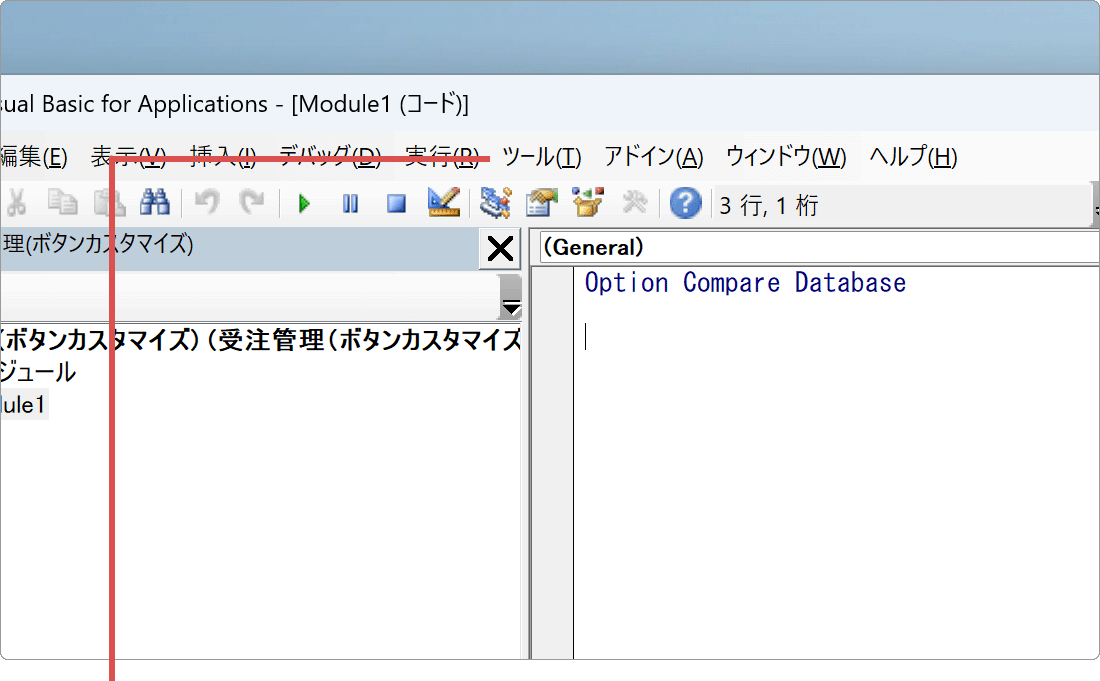Image resolution: width=1100 pixels, height=681 pixels.
Task: Open VBA Help with the question mark icon
Action: (x=685, y=203)
